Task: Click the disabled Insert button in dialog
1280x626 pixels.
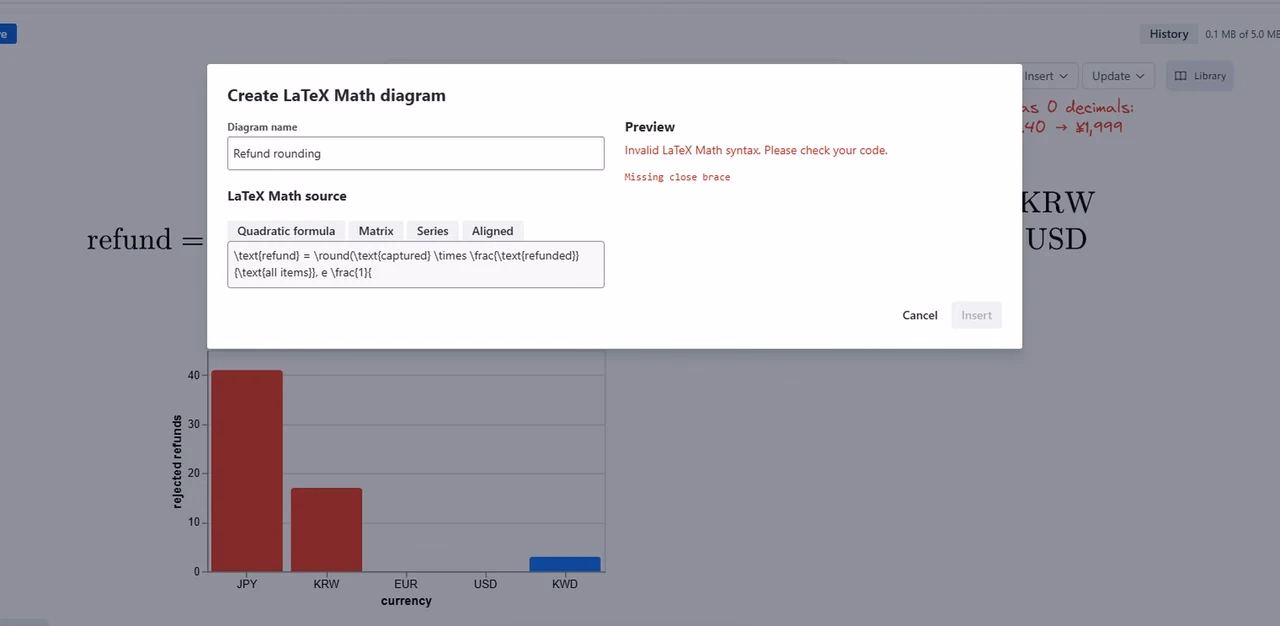Action: tap(977, 315)
